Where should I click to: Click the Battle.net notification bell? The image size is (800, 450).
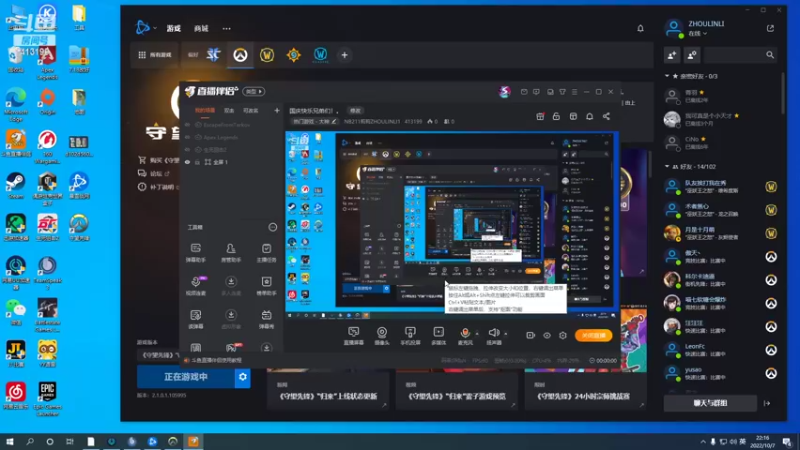640,29
